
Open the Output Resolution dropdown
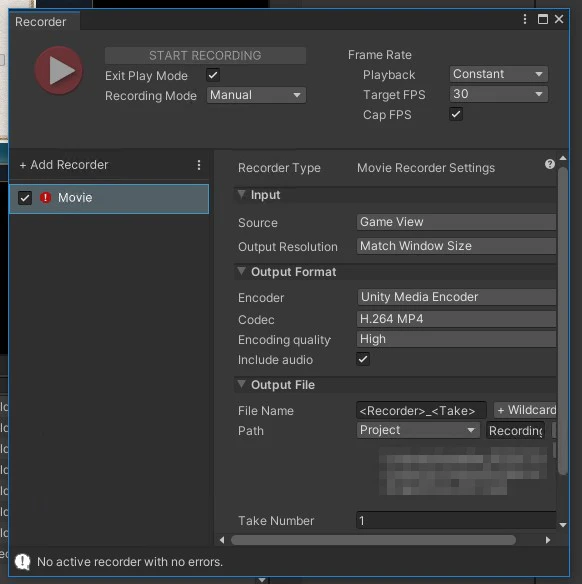click(456, 246)
